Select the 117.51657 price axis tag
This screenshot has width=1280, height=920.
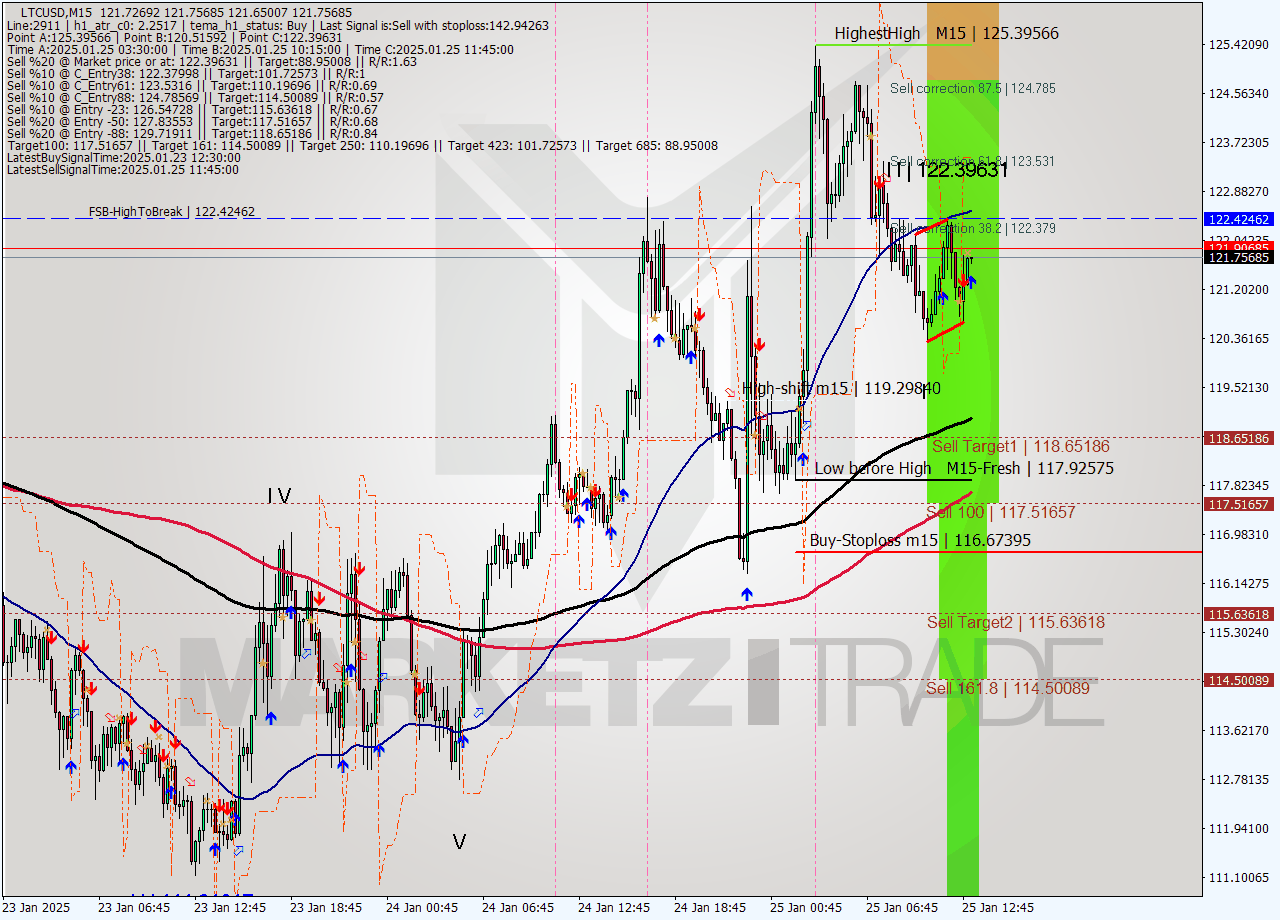(1239, 504)
